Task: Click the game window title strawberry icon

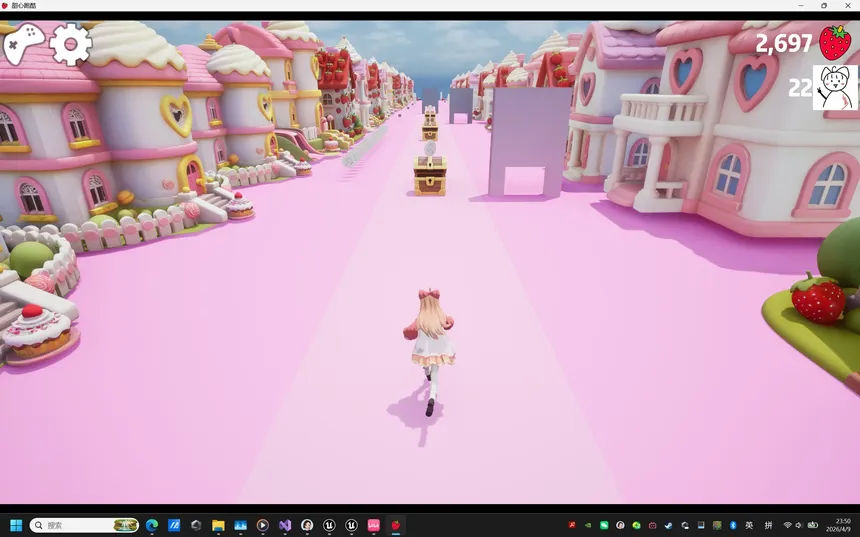Action: coord(5,5)
